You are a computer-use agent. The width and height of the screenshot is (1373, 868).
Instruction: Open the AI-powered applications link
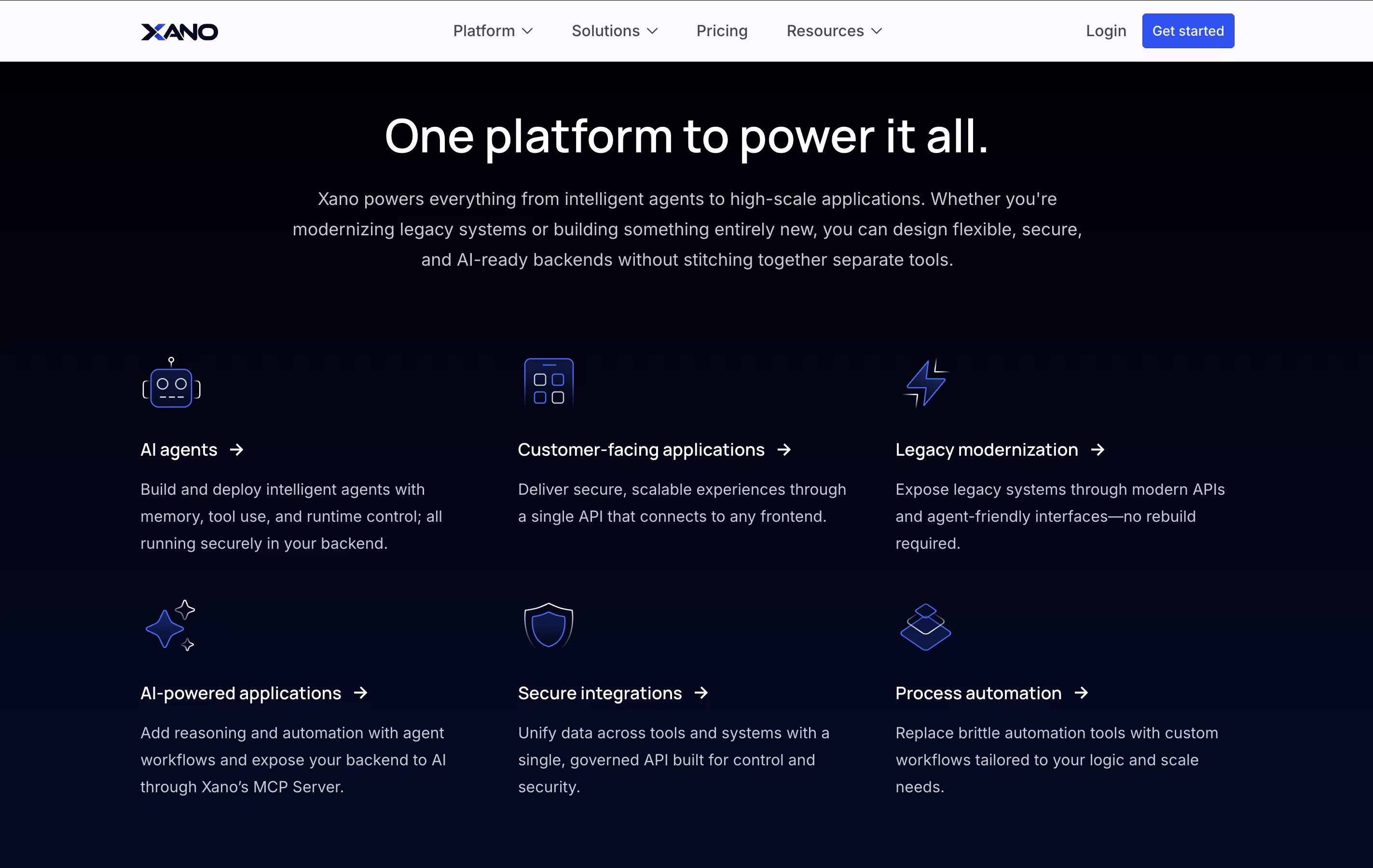click(241, 693)
